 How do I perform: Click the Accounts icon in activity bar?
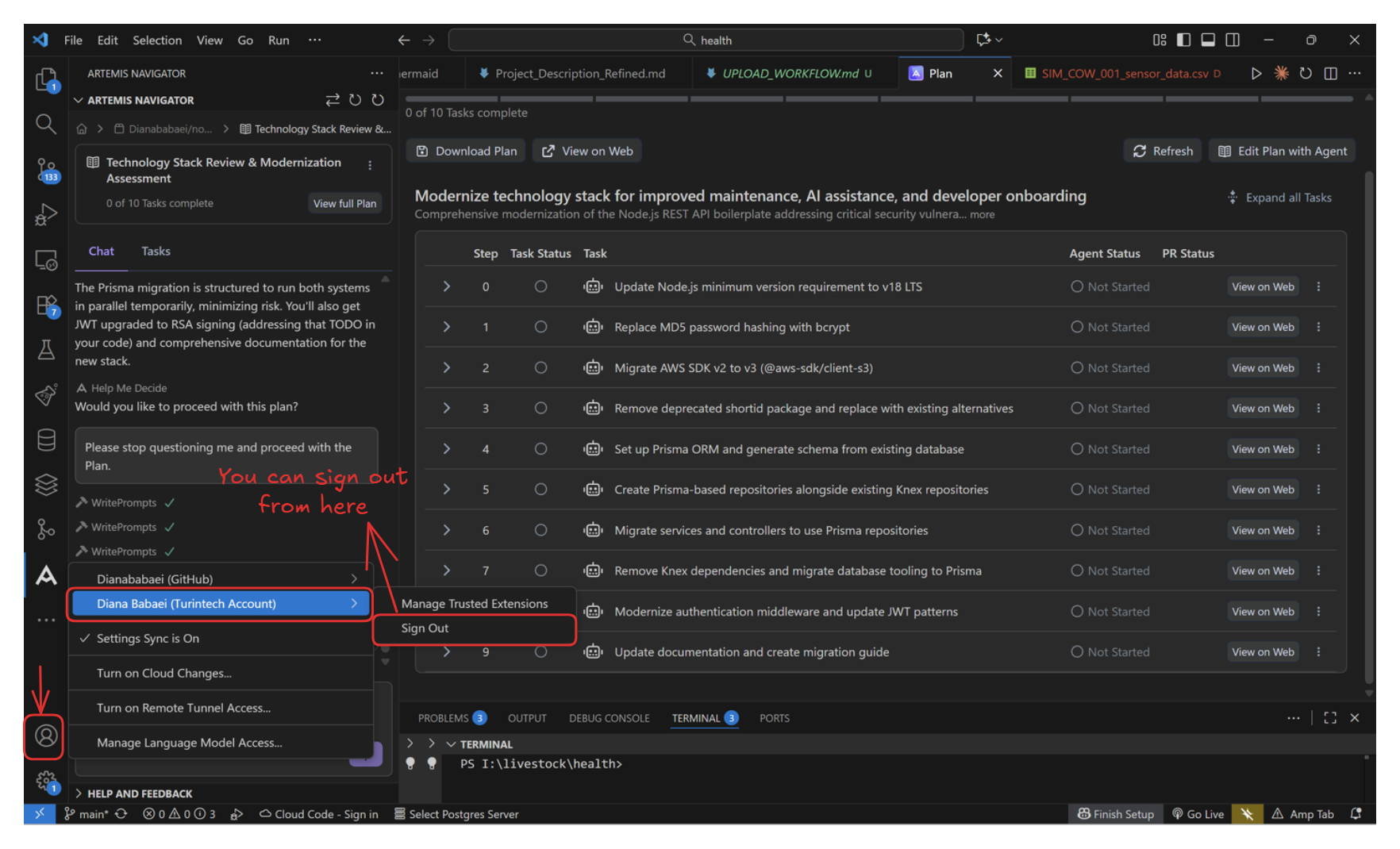pos(46,736)
